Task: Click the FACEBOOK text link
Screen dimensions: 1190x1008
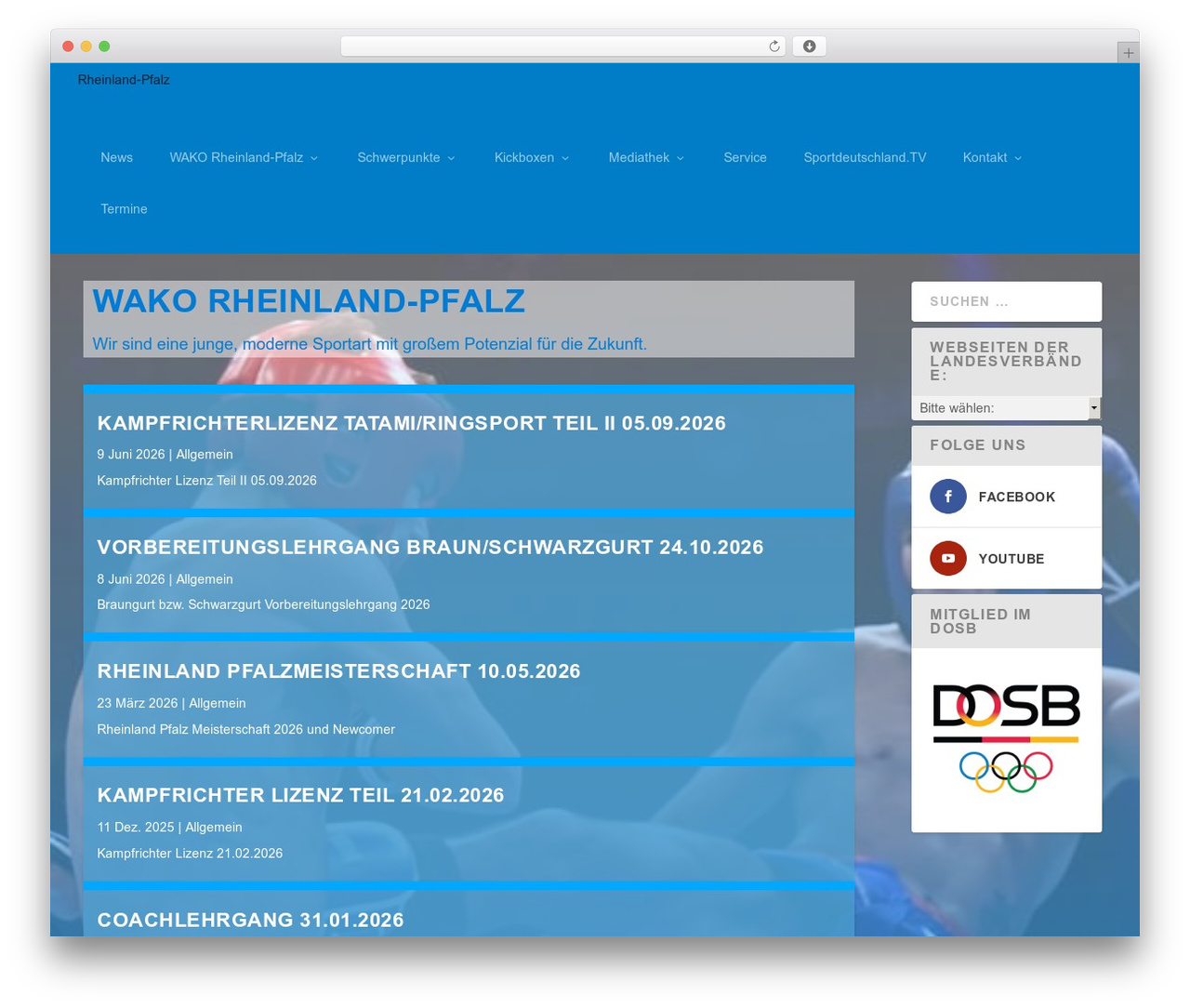Action: 1017,497
